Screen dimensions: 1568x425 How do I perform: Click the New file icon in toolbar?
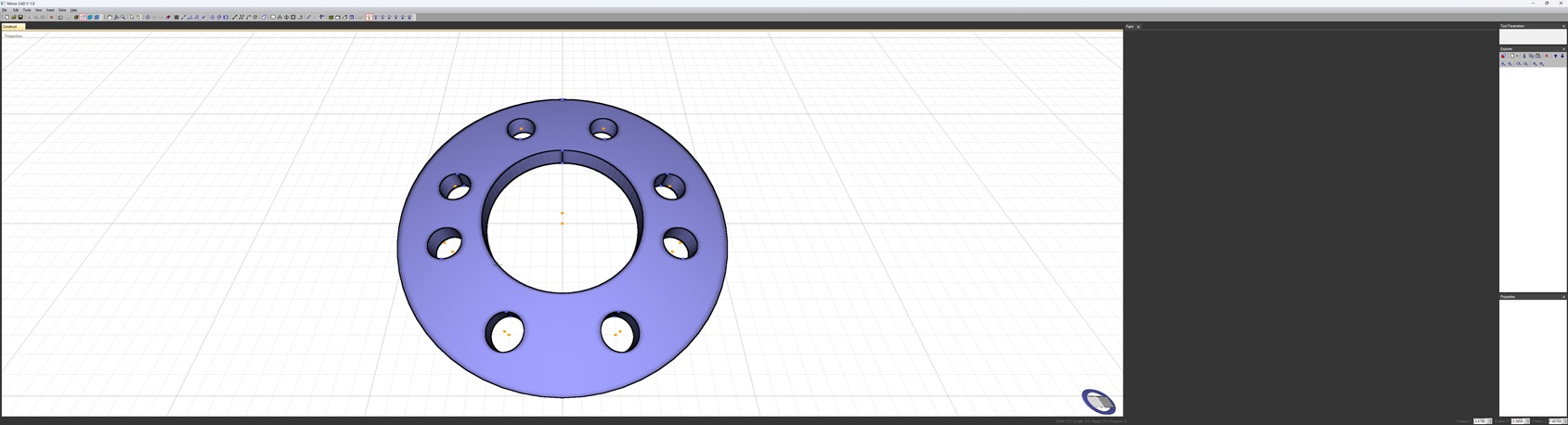(x=6, y=17)
